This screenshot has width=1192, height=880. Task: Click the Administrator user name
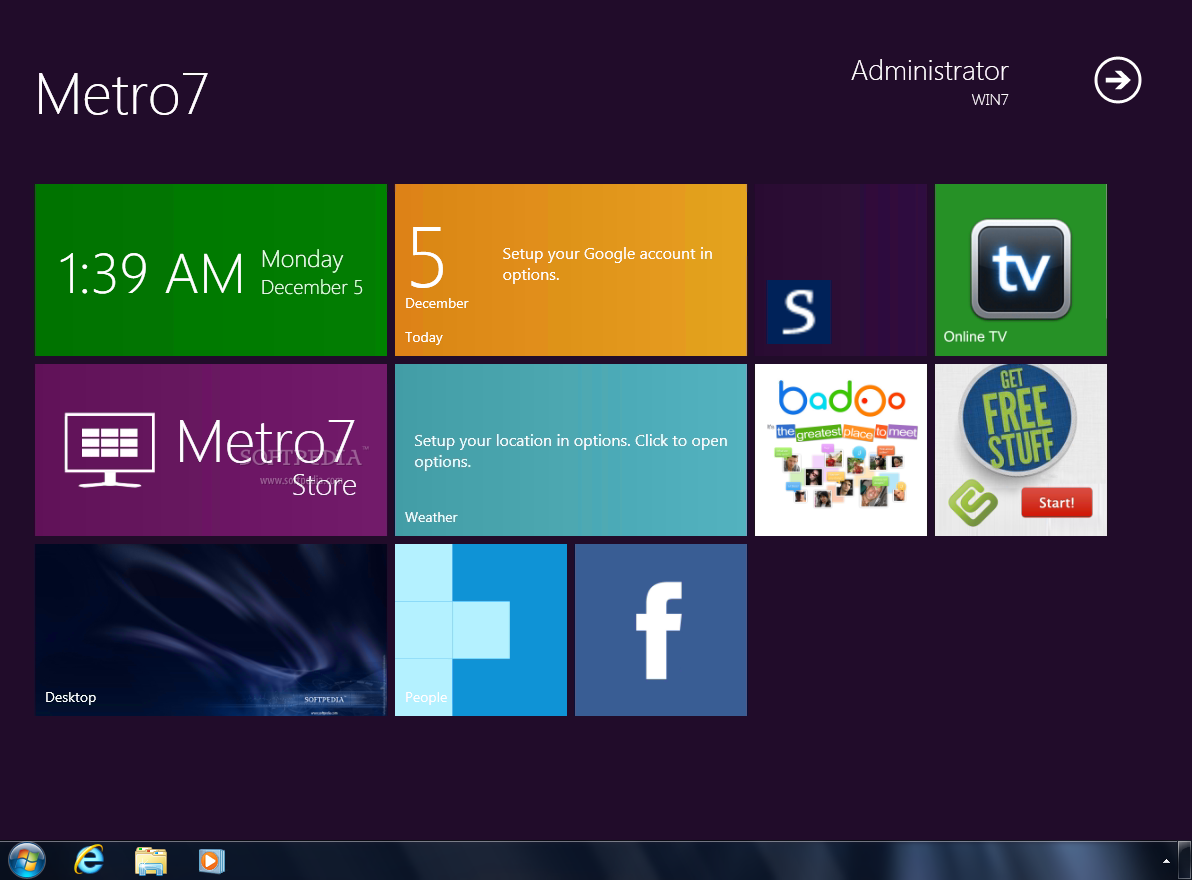929,71
